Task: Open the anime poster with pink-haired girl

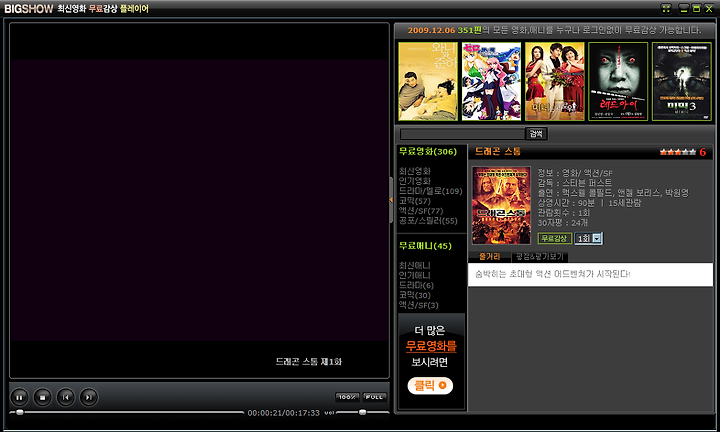Action: 491,81
